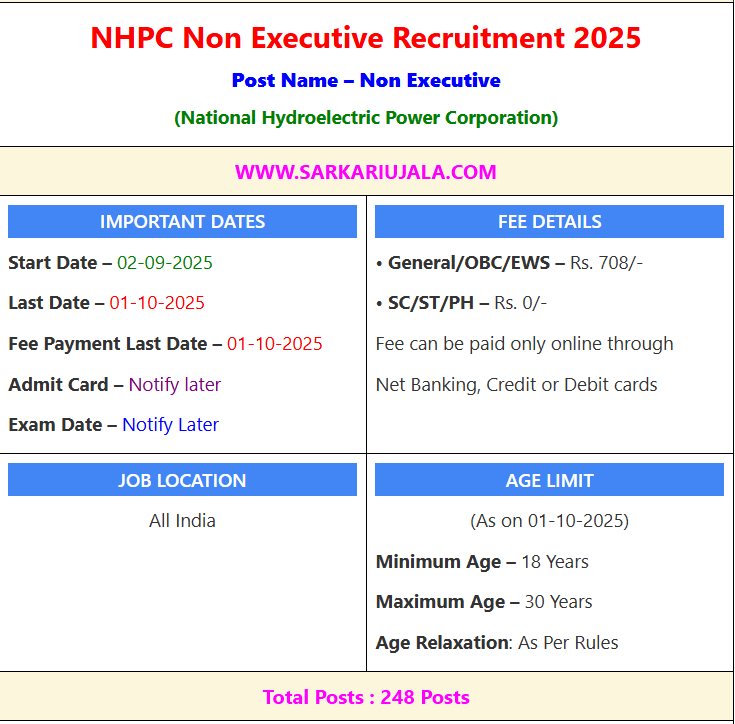Click the Fee Payment Last Date value
This screenshot has width=735, height=724.
pyautogui.click(x=275, y=344)
